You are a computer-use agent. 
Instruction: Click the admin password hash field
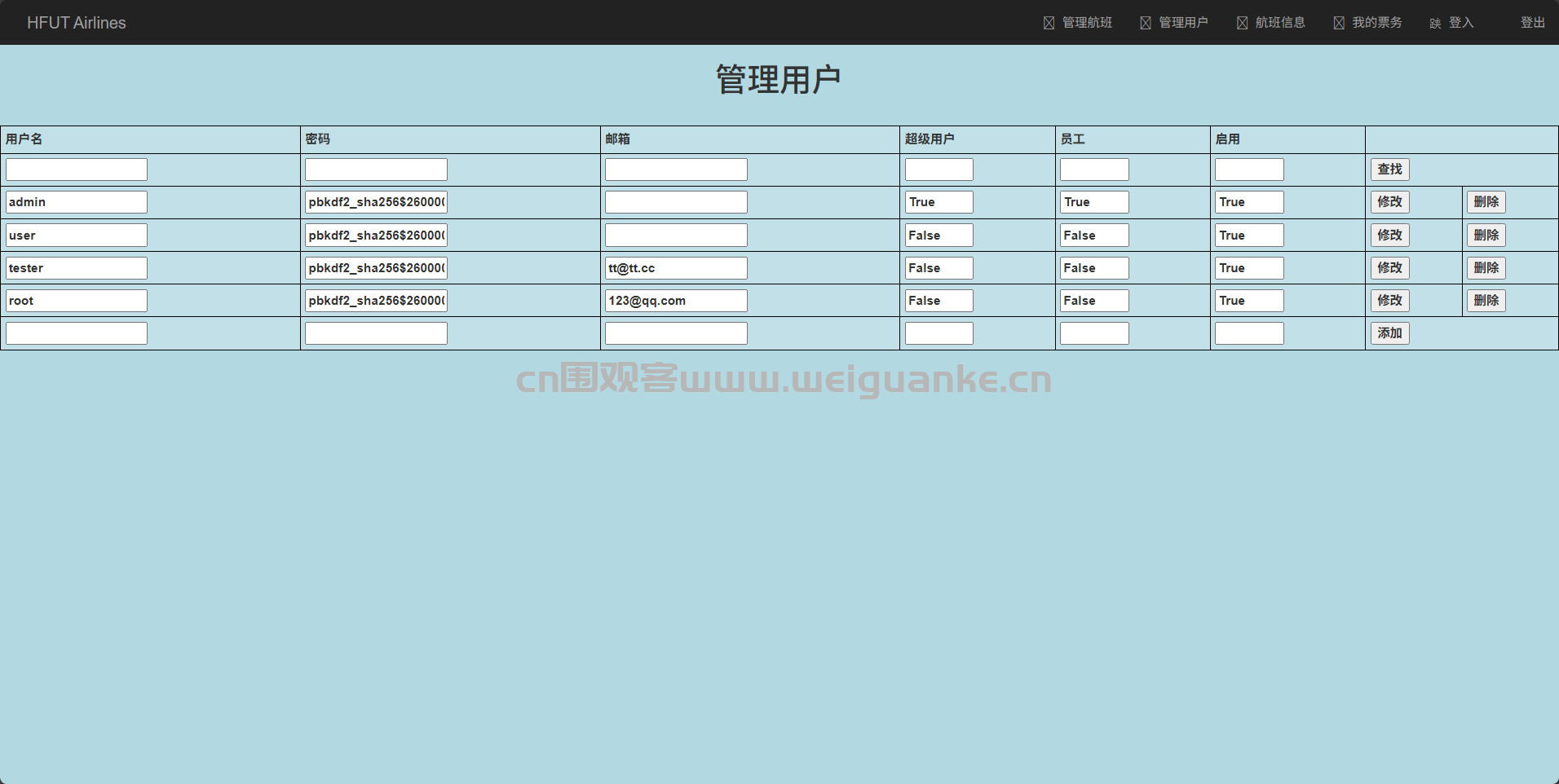click(376, 202)
